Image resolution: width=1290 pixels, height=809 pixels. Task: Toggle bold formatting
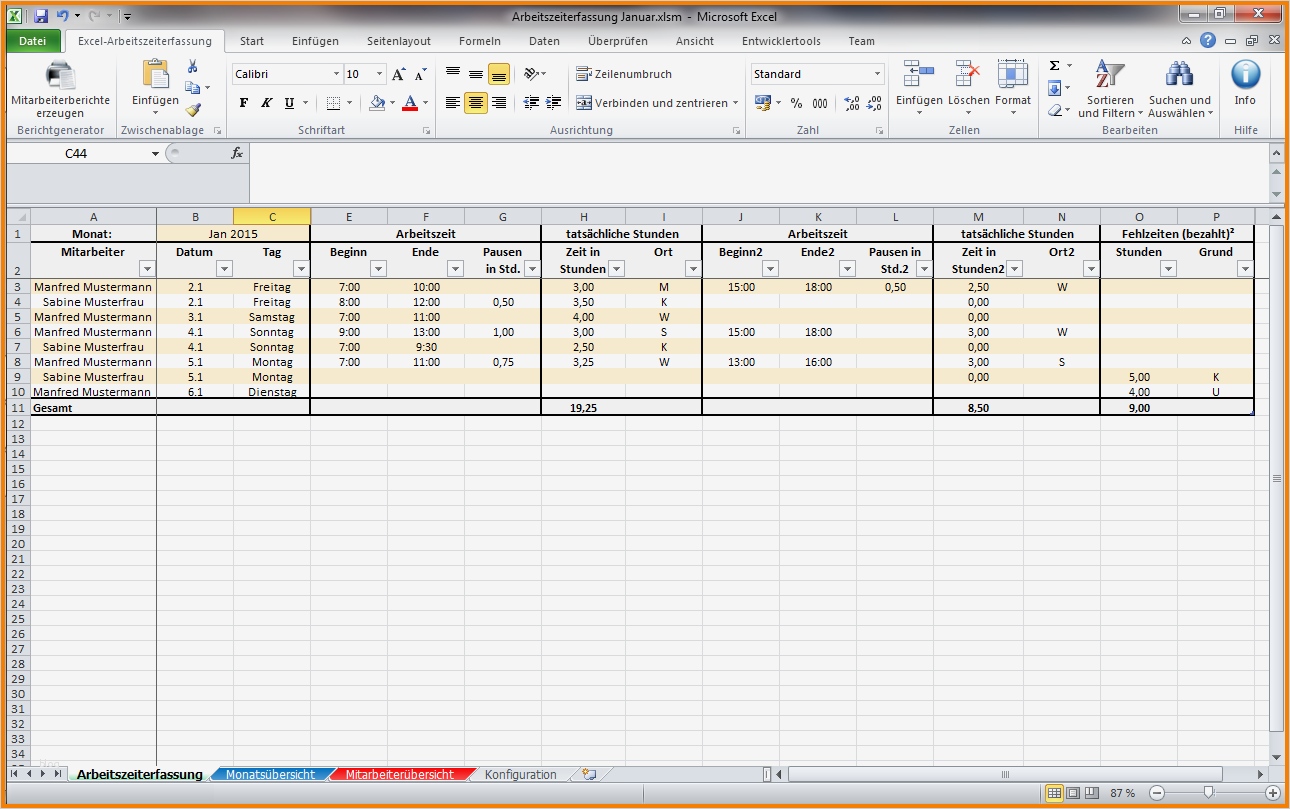243,103
